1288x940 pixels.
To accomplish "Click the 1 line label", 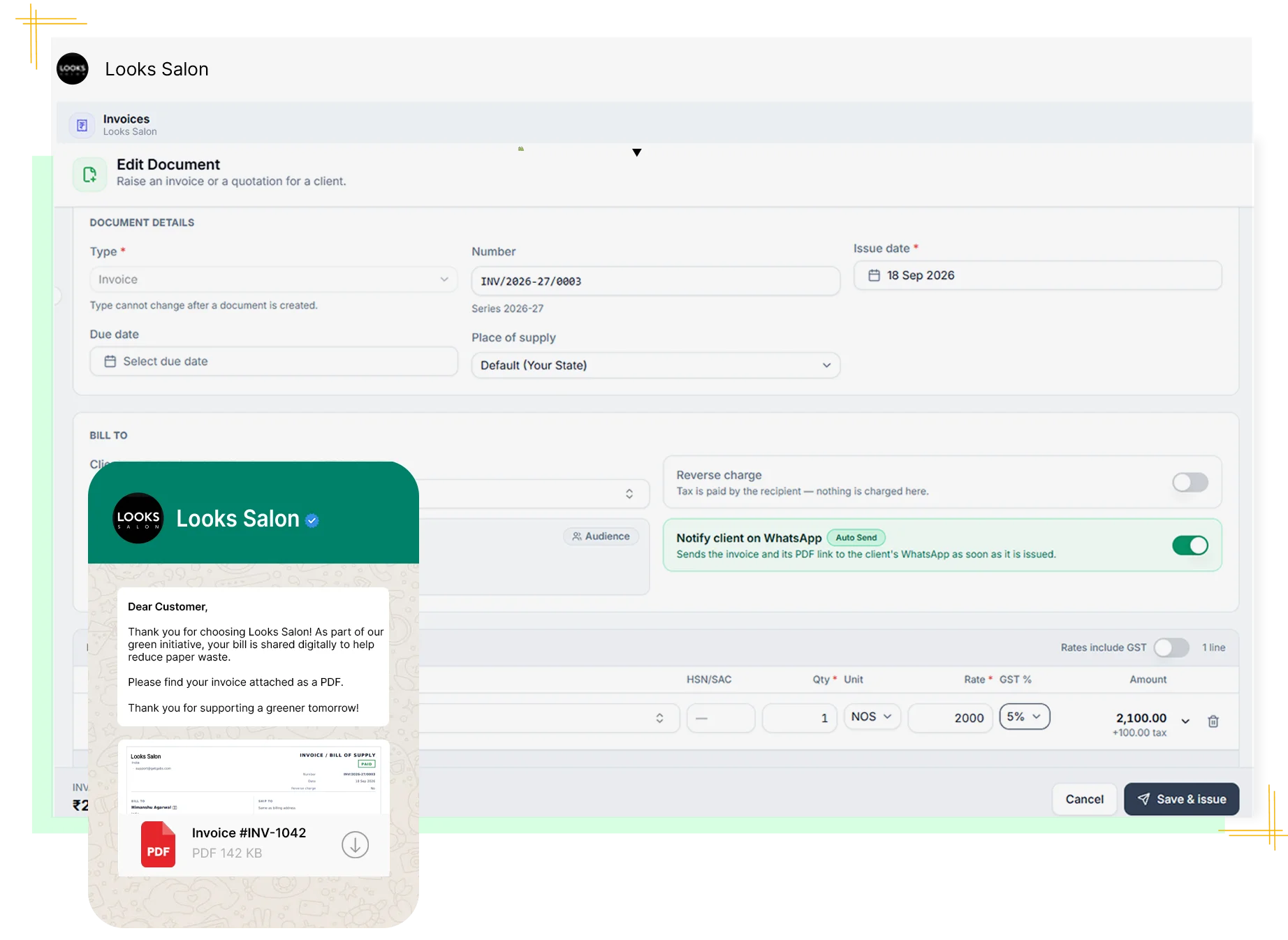I will coord(1213,647).
